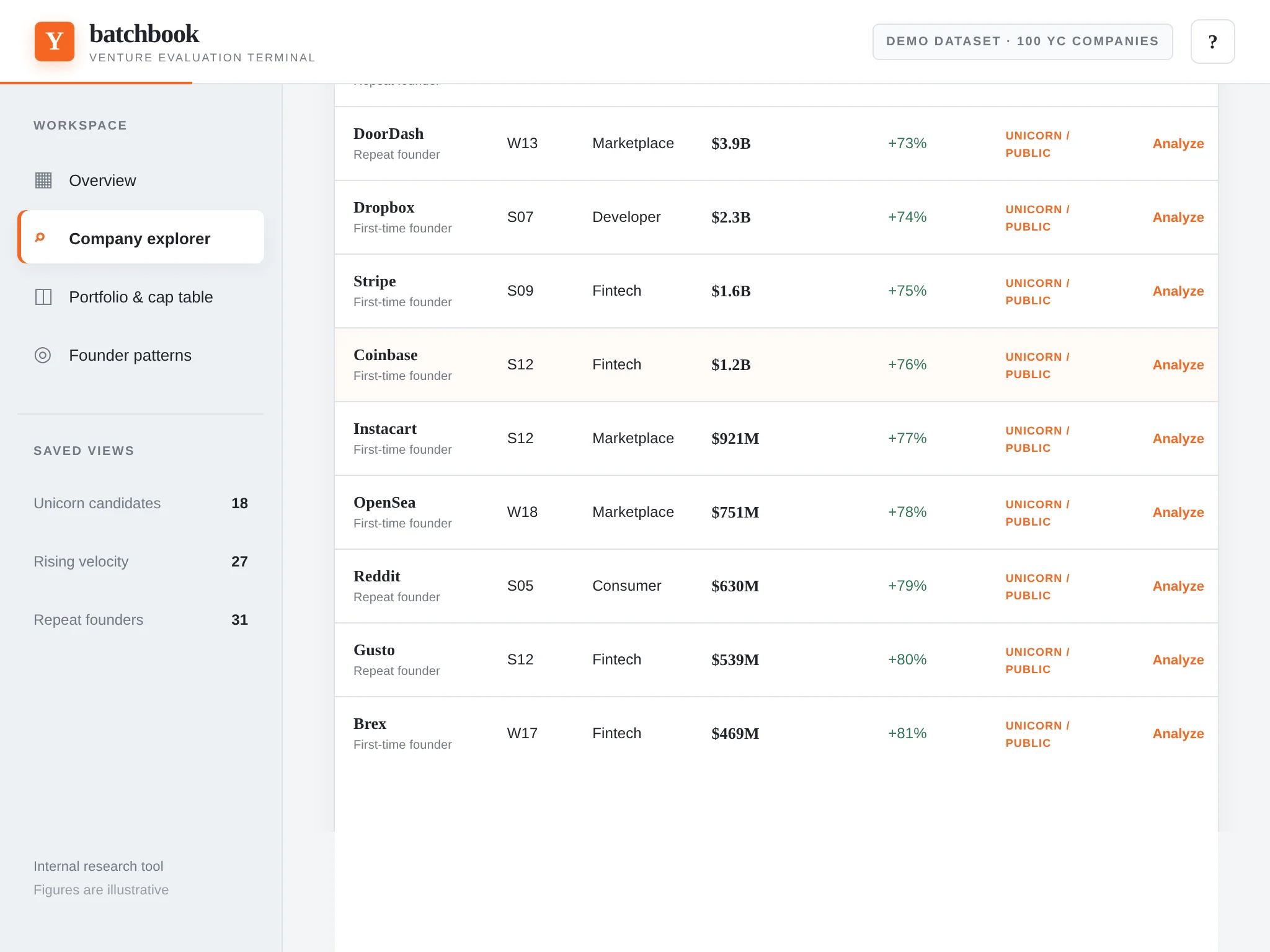Click the Demo Dataset 100 YC Companies badge
The height and width of the screenshot is (952, 1270).
pyautogui.click(x=1023, y=42)
